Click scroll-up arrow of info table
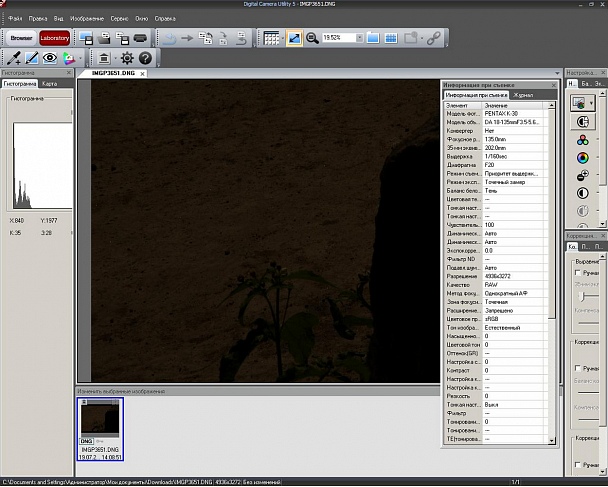 pyautogui.click(x=551, y=105)
